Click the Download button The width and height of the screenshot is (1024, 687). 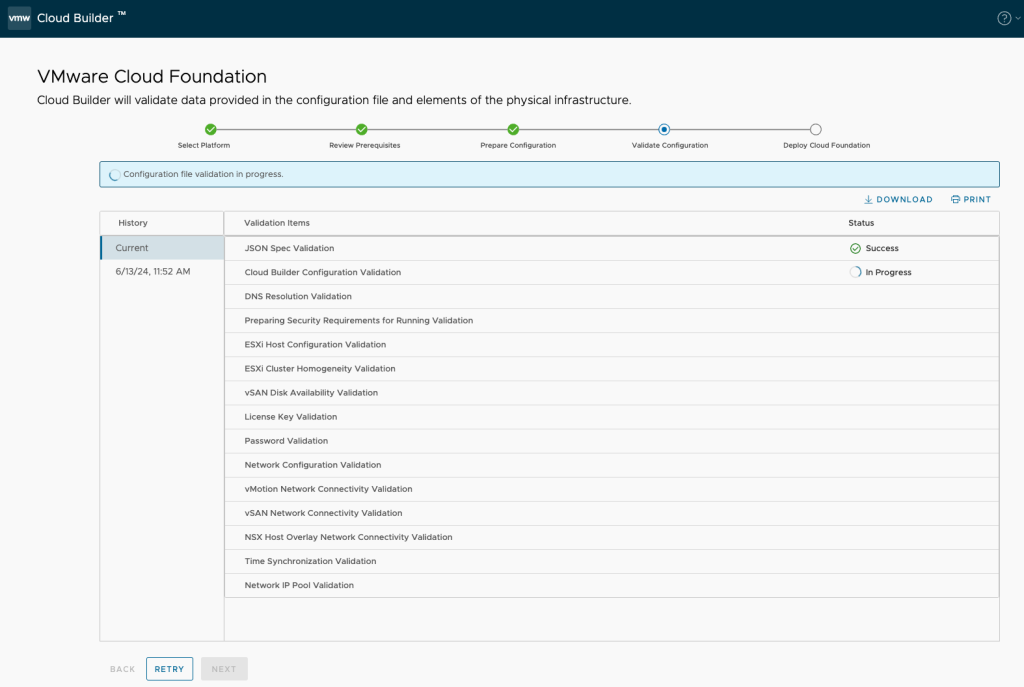pyautogui.click(x=899, y=199)
